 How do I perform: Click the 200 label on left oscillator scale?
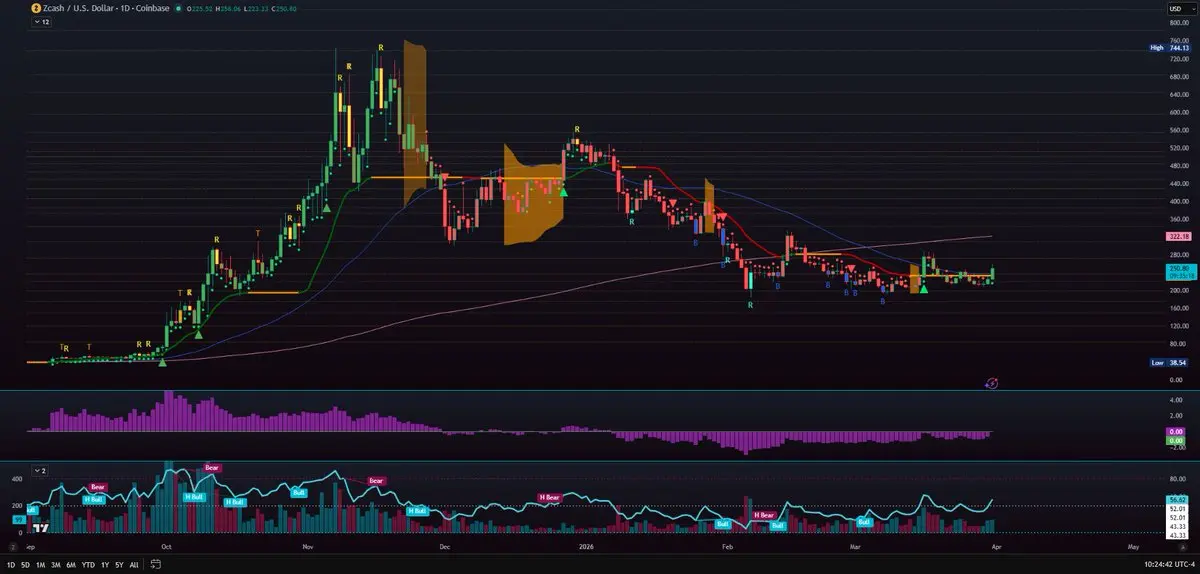click(x=16, y=506)
